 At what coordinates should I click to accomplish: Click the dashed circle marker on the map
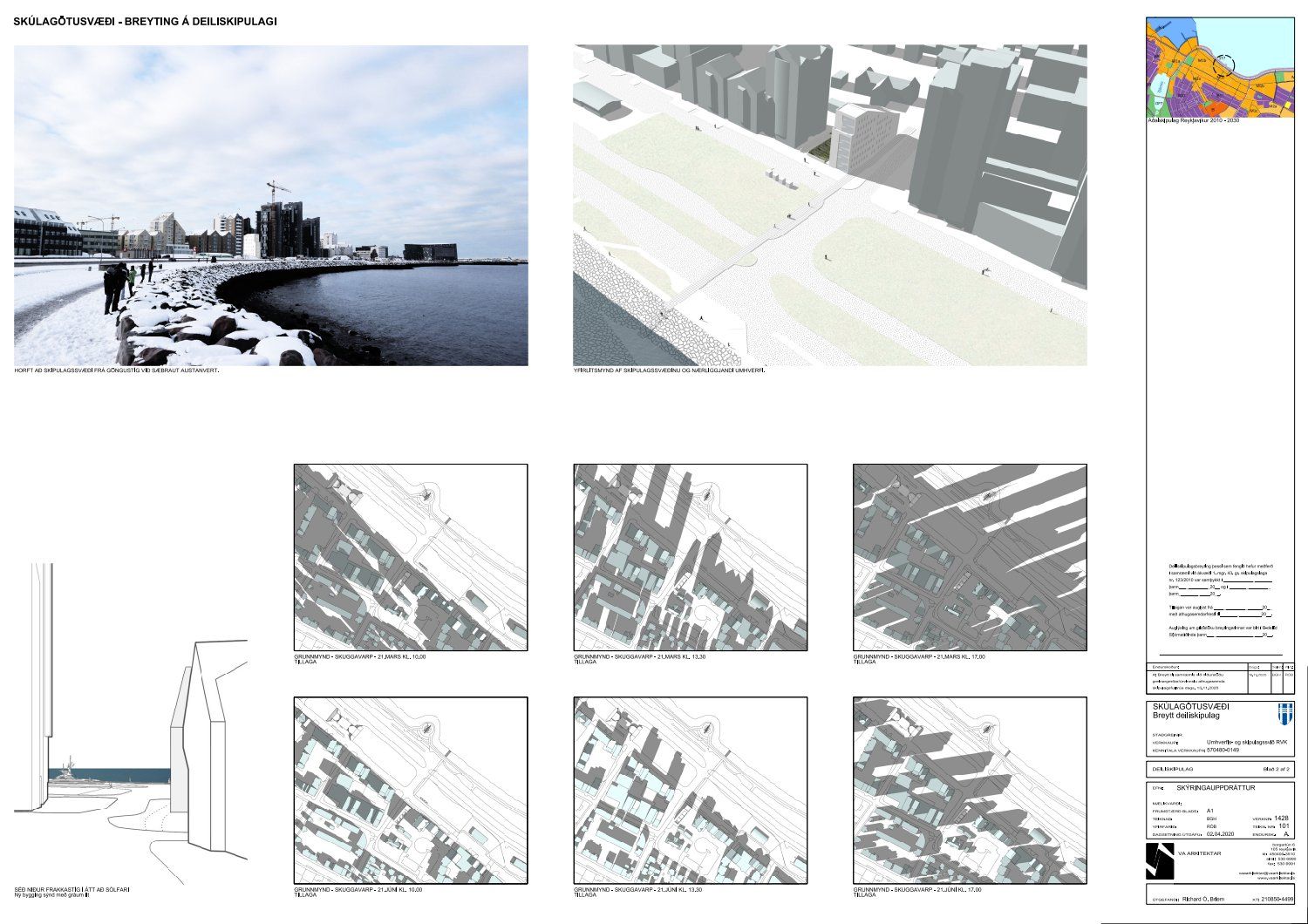point(1225,65)
